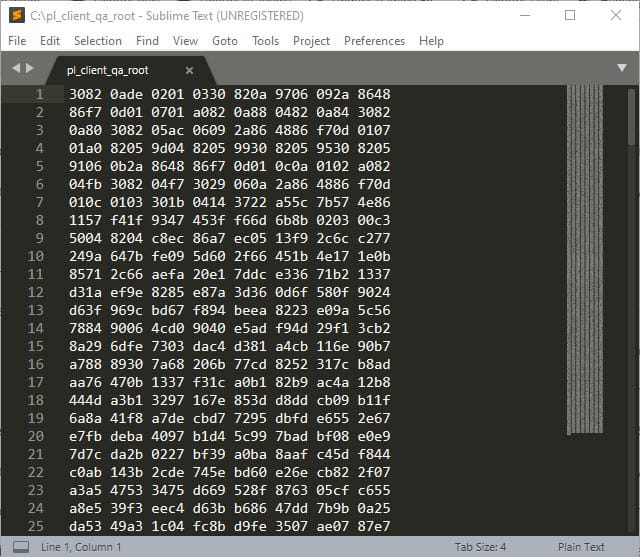Click hex value d31a on line 12
640x557 pixels.
tap(85, 292)
